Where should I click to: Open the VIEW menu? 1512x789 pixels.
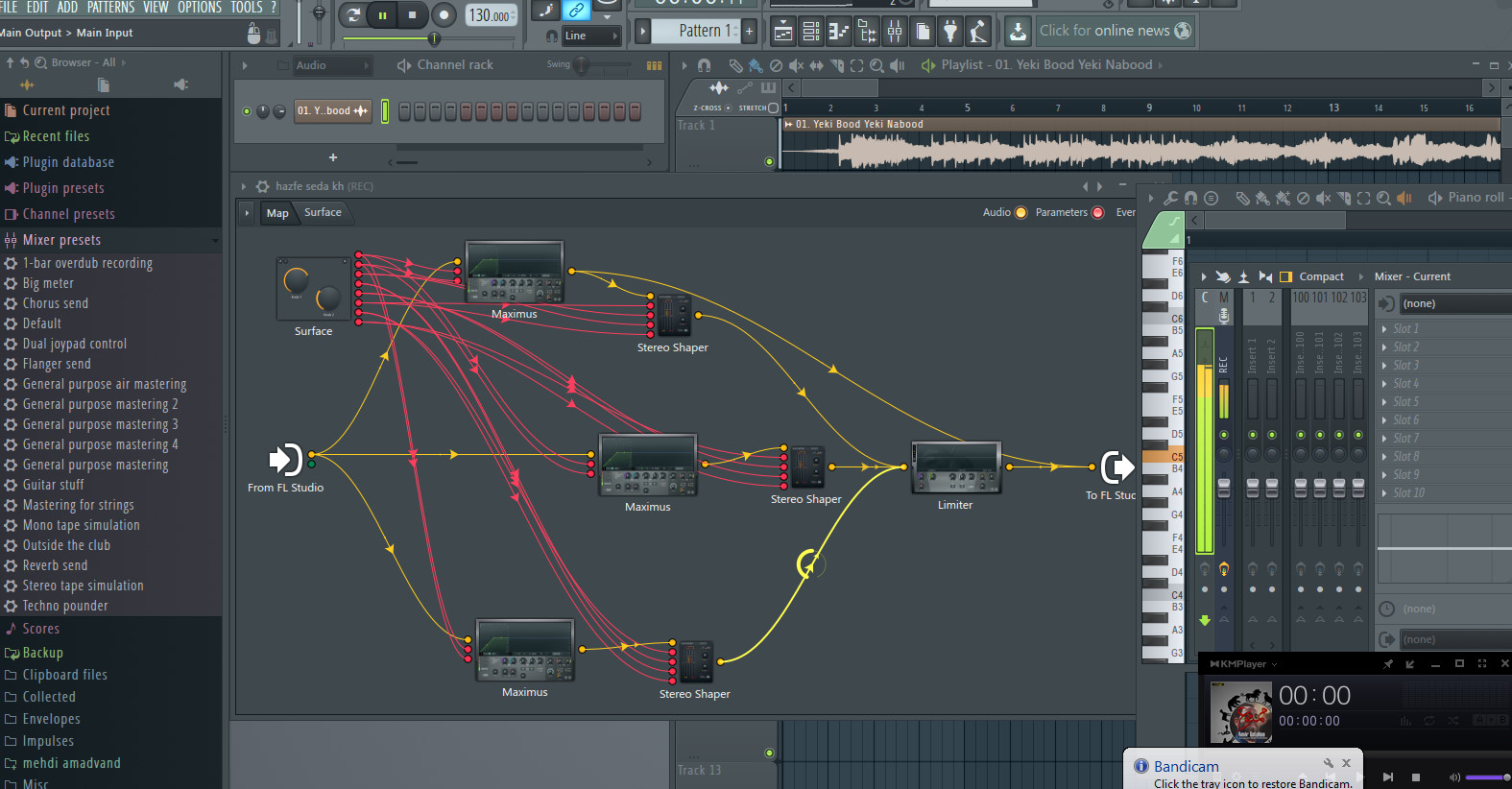[156, 8]
